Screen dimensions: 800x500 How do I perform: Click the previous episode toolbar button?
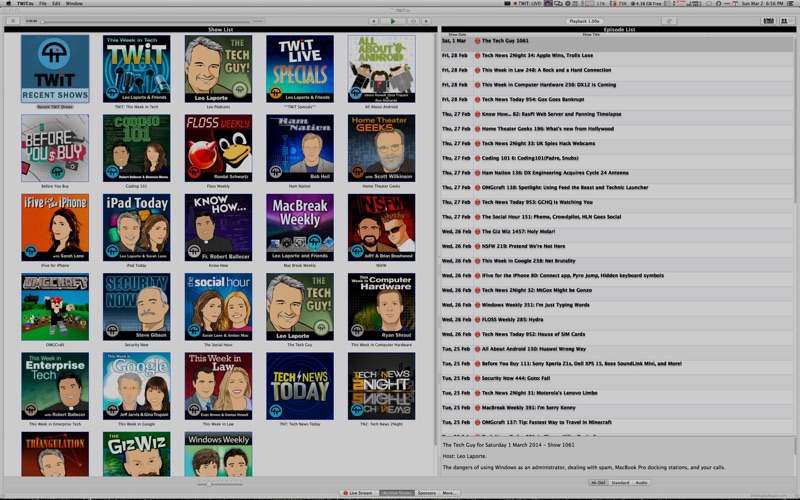[x=373, y=21]
